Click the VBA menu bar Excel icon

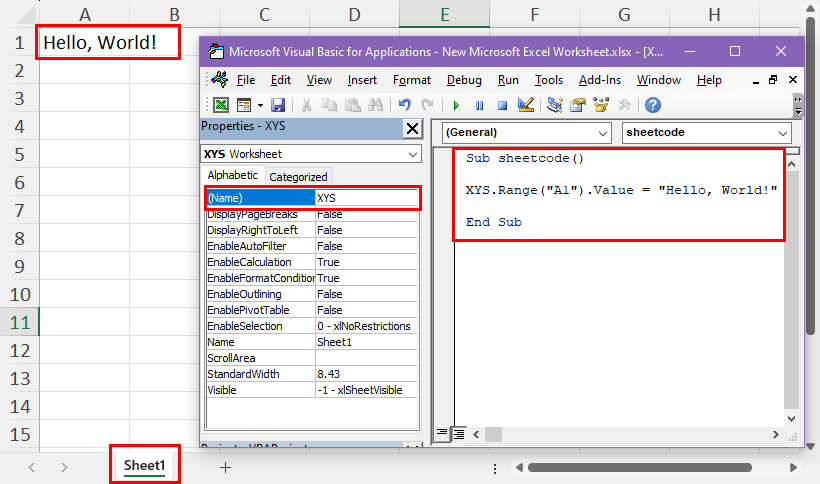tap(220, 79)
